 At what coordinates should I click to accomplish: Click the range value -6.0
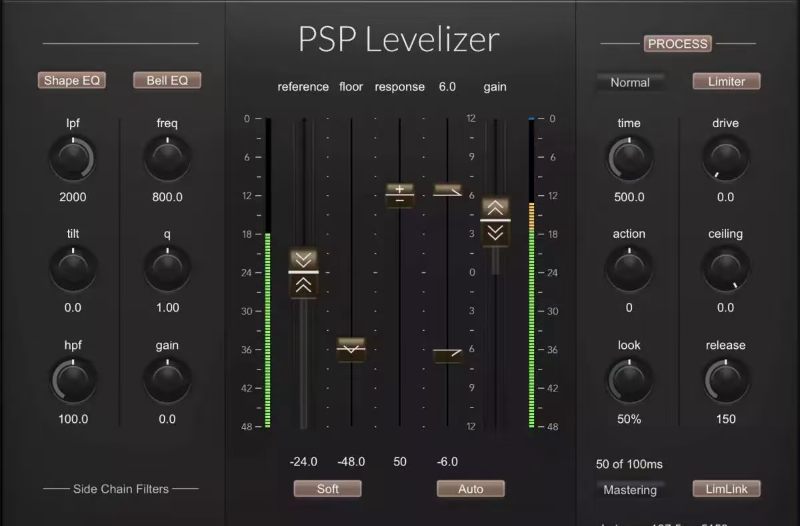[447, 462]
